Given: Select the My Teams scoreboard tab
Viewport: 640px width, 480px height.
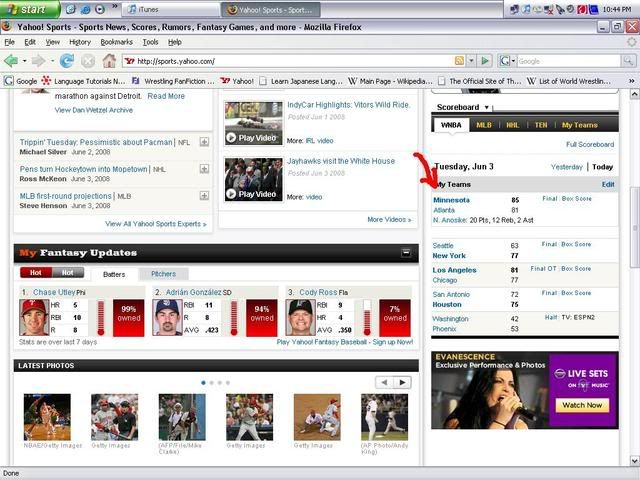Looking at the screenshot, I should click(580, 125).
